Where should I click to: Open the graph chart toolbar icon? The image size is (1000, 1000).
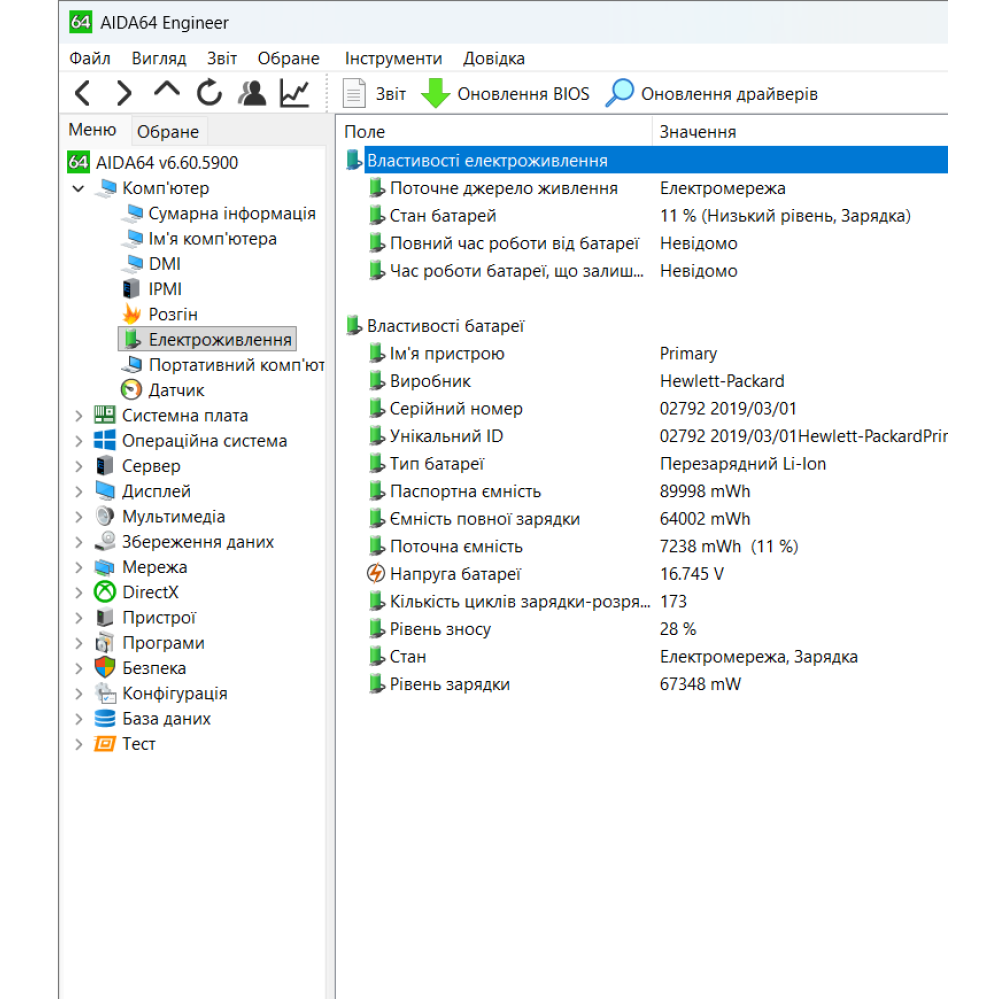295,93
